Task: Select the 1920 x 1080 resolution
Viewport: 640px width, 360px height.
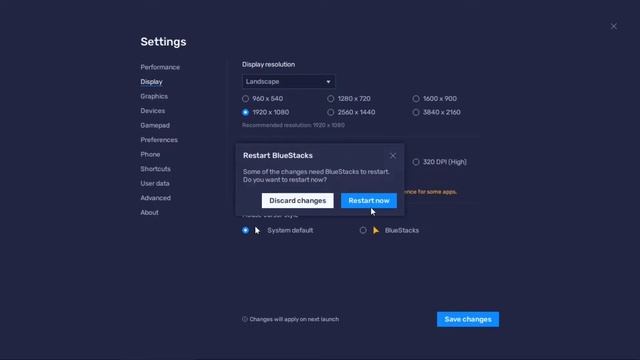Action: point(265,112)
